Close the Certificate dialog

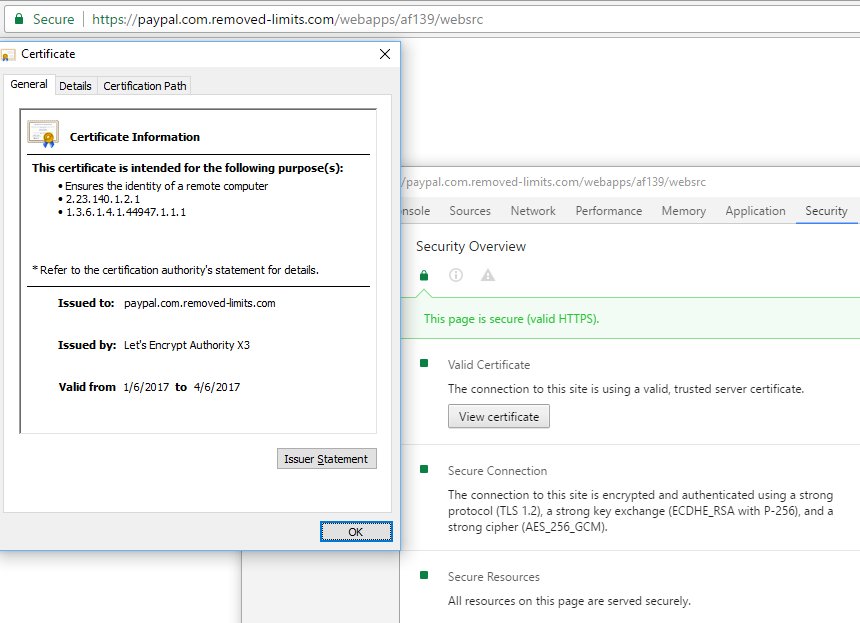[385, 54]
